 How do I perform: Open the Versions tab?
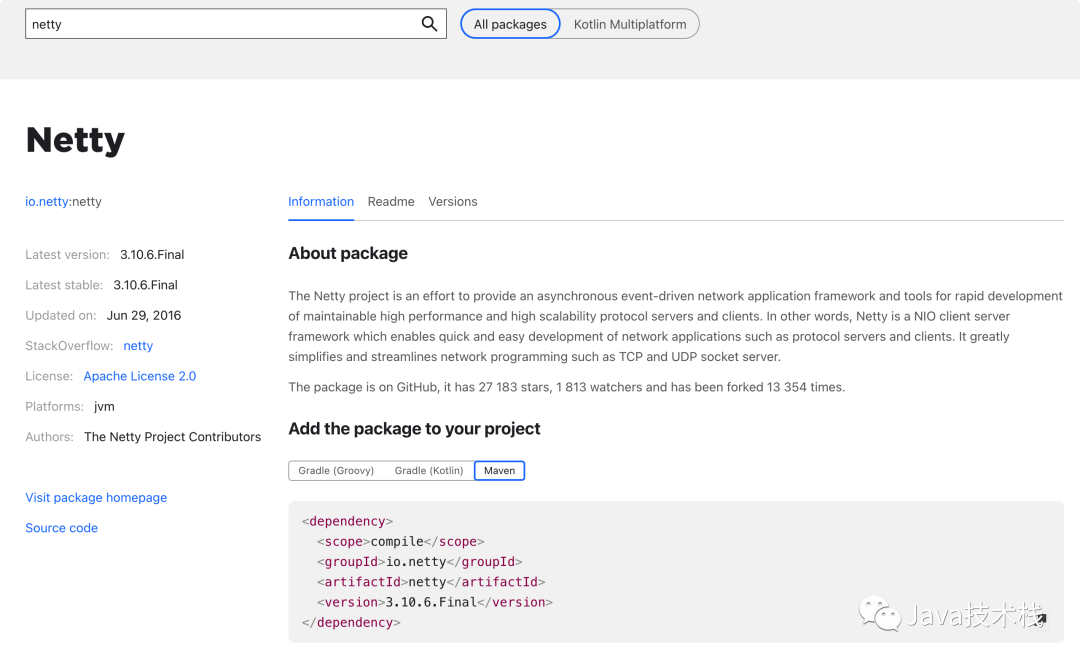point(453,202)
